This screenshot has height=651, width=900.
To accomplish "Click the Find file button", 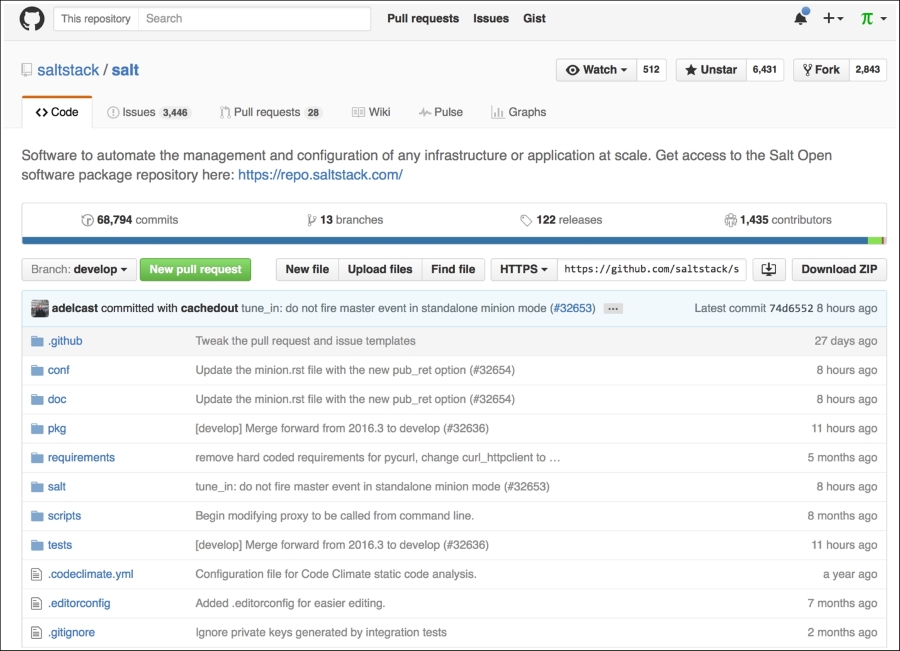I will 453,269.
